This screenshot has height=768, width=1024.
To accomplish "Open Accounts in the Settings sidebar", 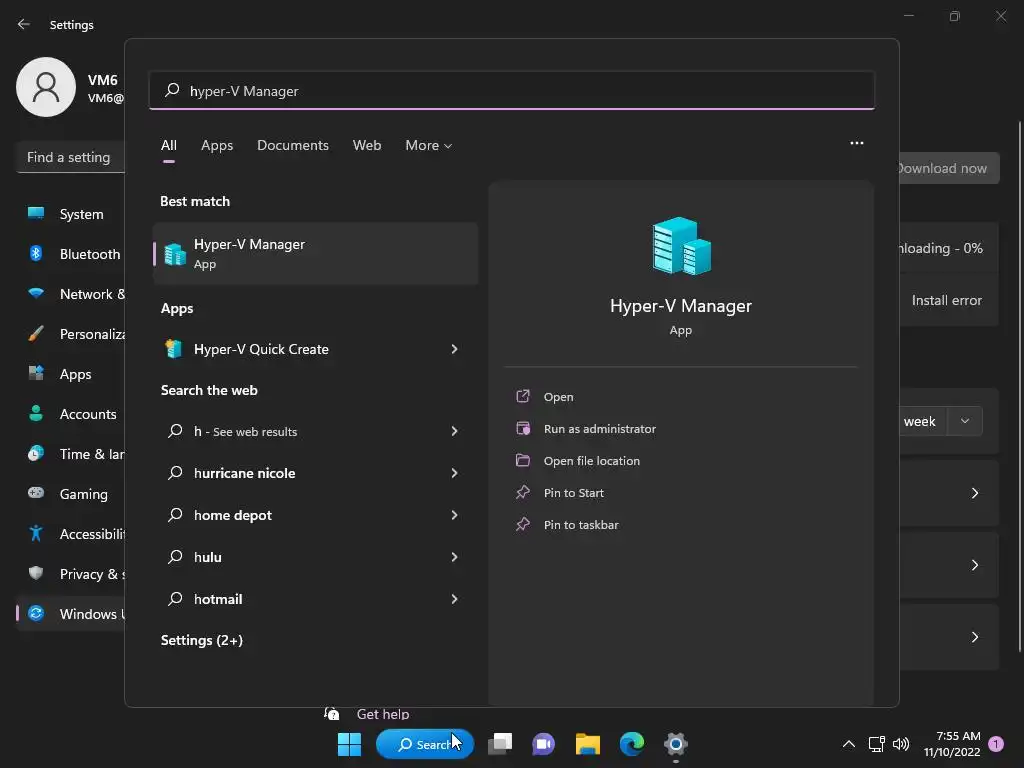I will click(x=71, y=414).
